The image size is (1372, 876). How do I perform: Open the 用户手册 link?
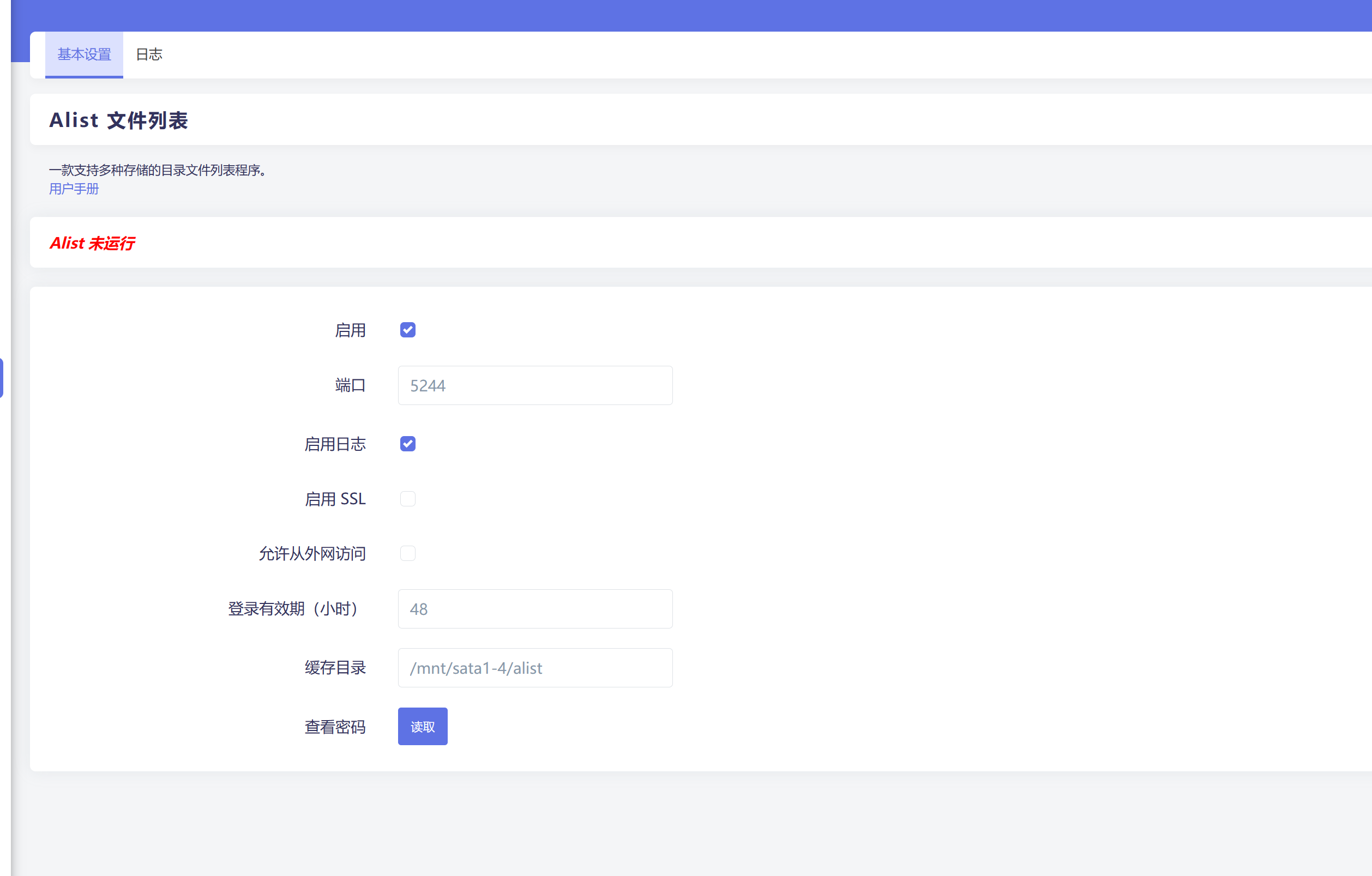point(74,189)
